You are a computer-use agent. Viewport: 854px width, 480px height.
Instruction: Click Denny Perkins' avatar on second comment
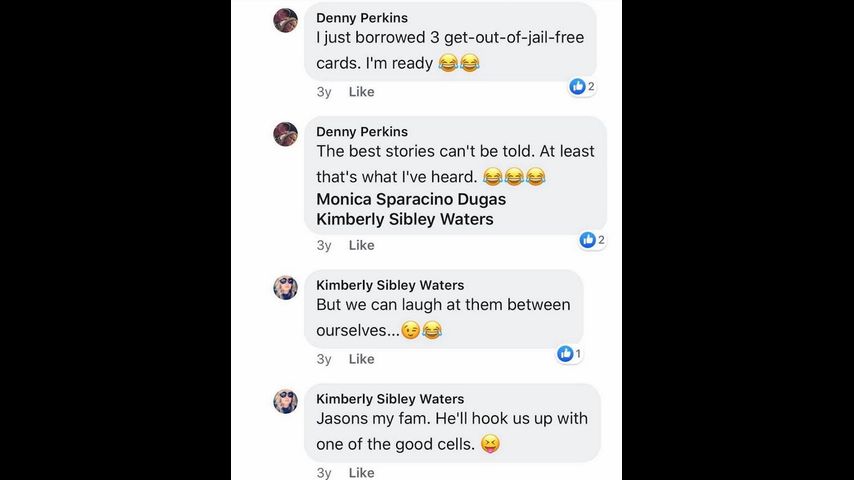point(286,134)
